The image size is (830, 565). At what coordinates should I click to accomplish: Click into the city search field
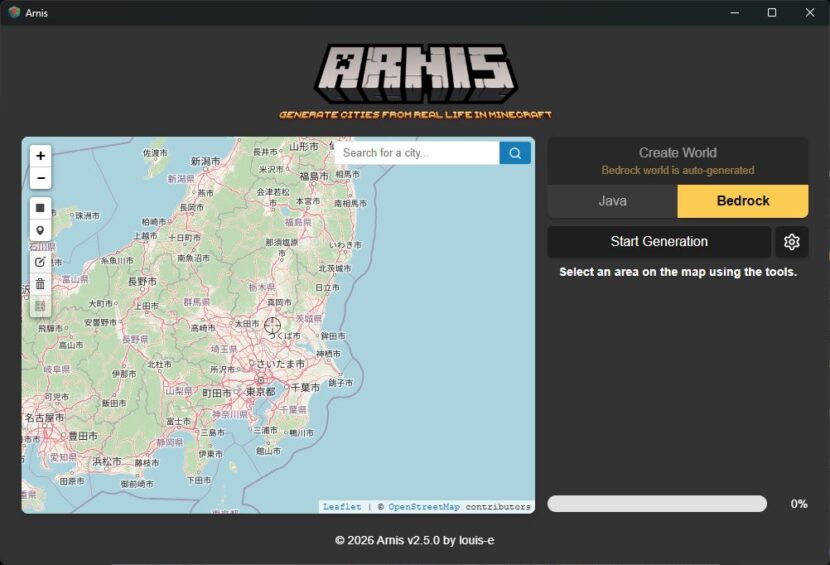(x=417, y=153)
